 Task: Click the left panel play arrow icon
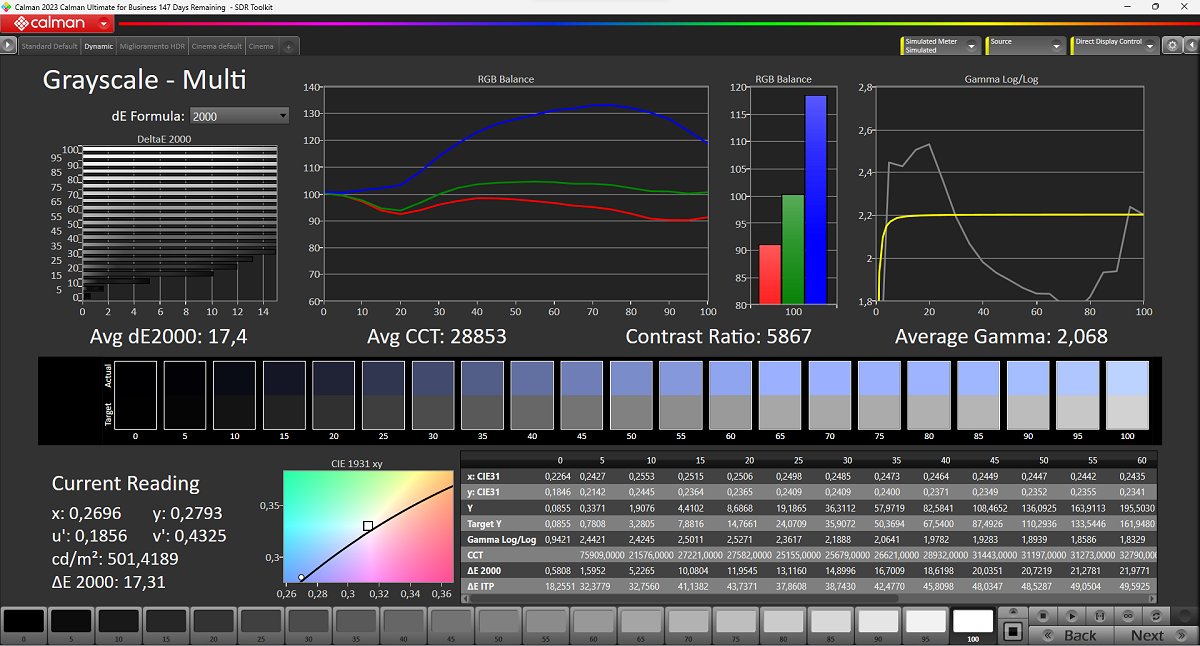9,45
